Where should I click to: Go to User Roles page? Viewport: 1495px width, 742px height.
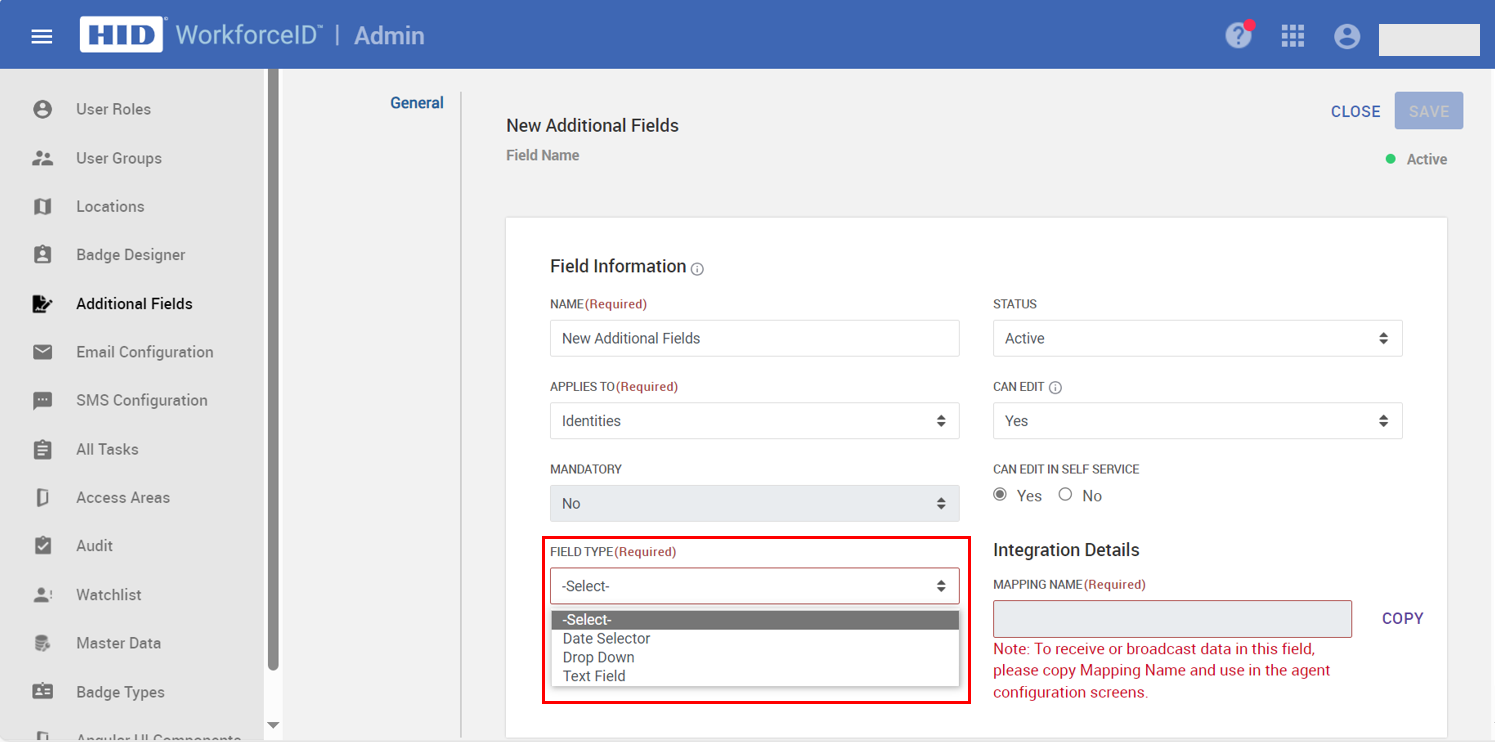pos(113,109)
